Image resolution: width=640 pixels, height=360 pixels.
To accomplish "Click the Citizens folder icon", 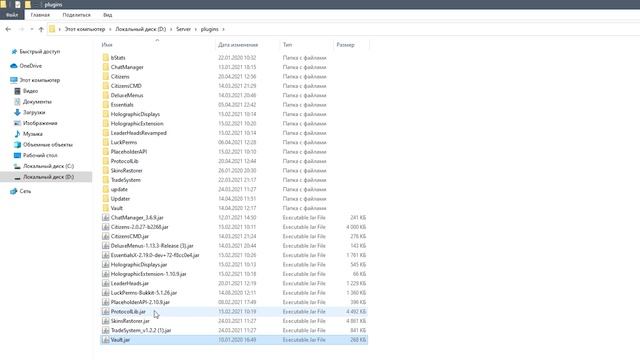I will click(106, 76).
